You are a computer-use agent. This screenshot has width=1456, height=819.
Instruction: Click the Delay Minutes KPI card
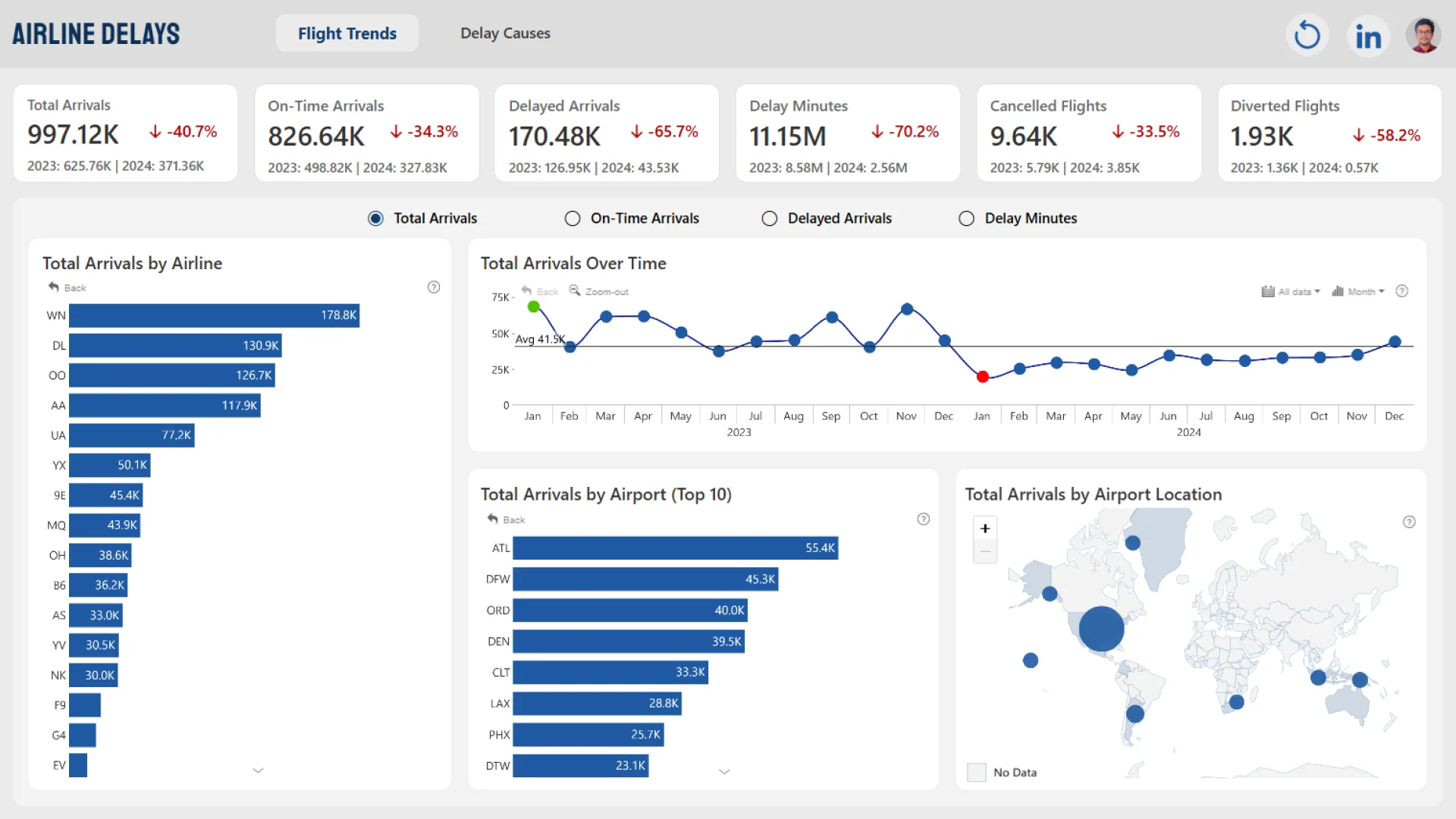click(x=848, y=133)
